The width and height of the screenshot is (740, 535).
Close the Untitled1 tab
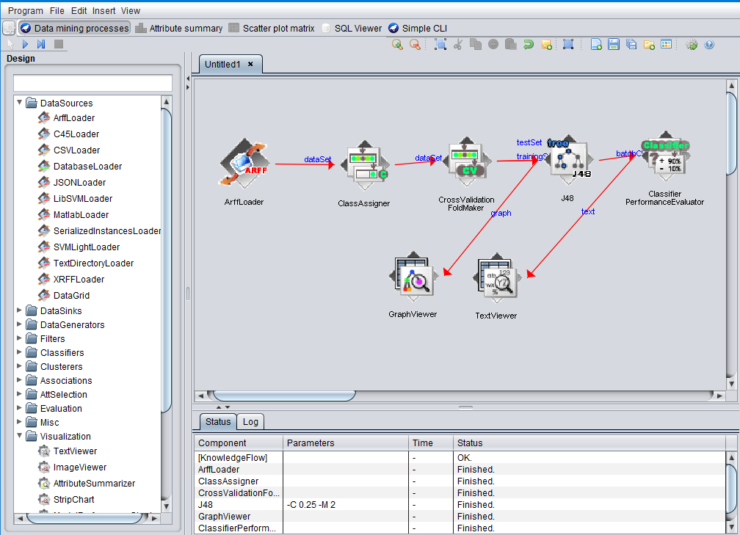[x=250, y=64]
